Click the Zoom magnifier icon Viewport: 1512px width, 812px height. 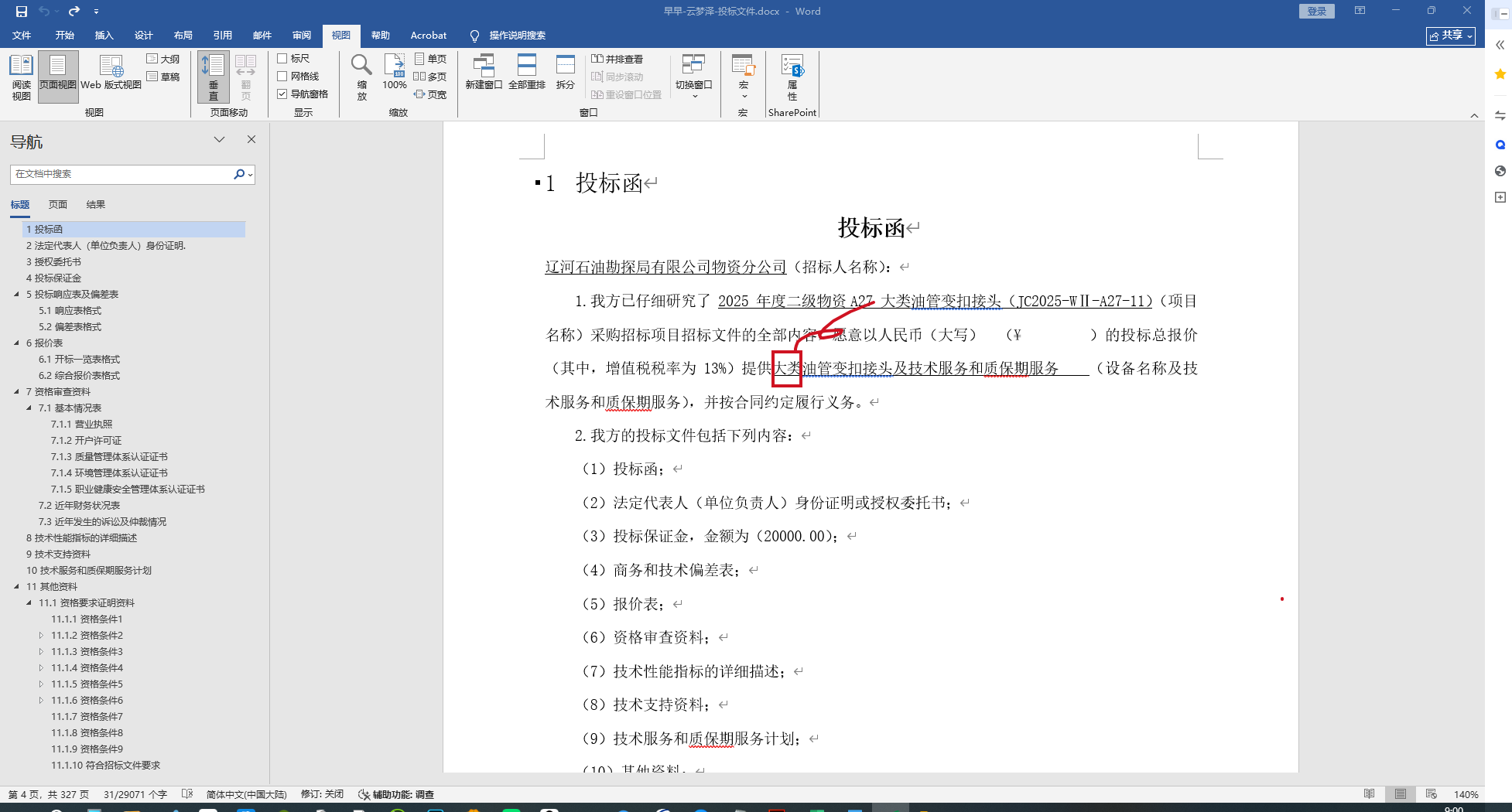[x=361, y=77]
